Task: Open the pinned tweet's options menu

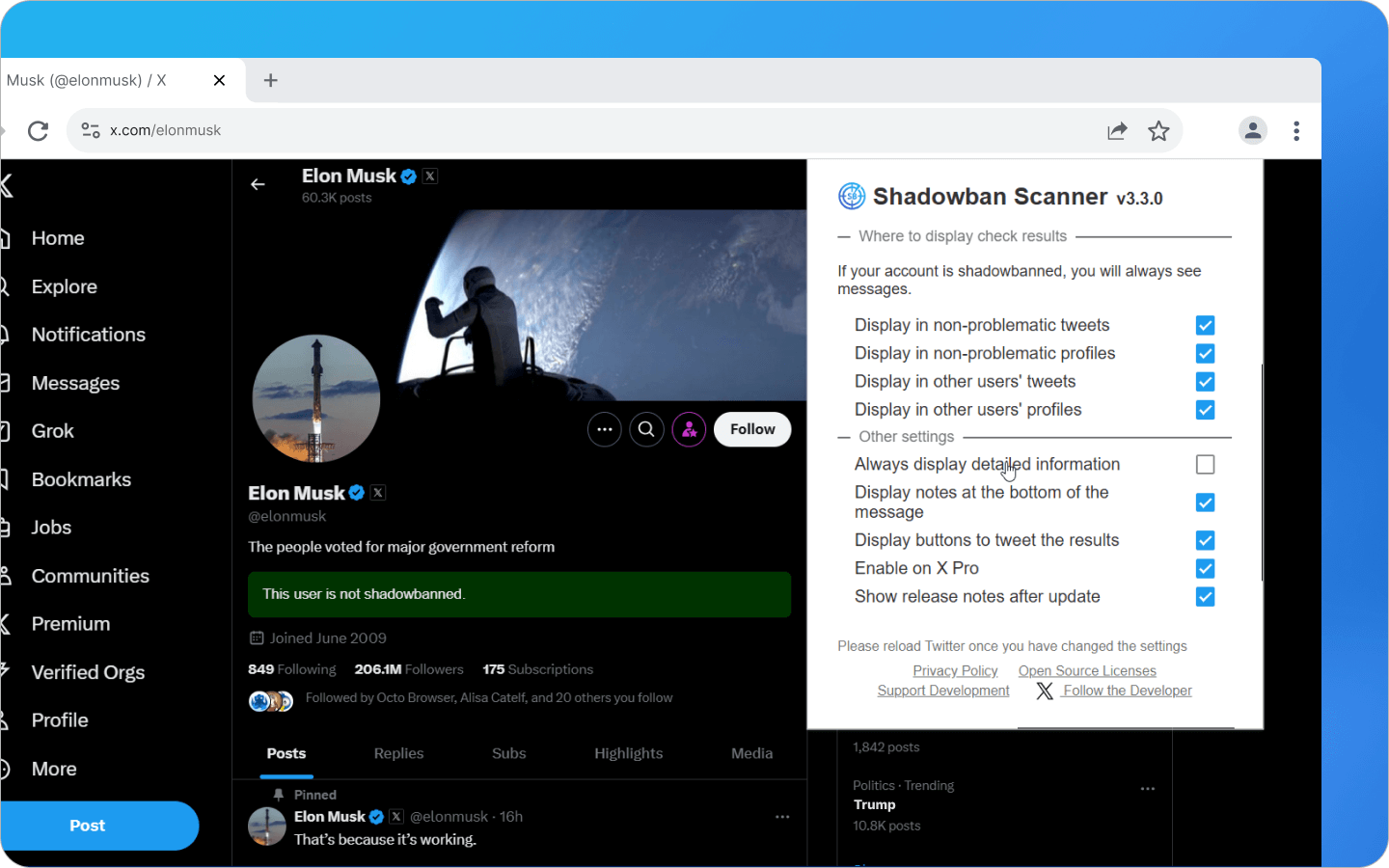Action: tap(781, 816)
